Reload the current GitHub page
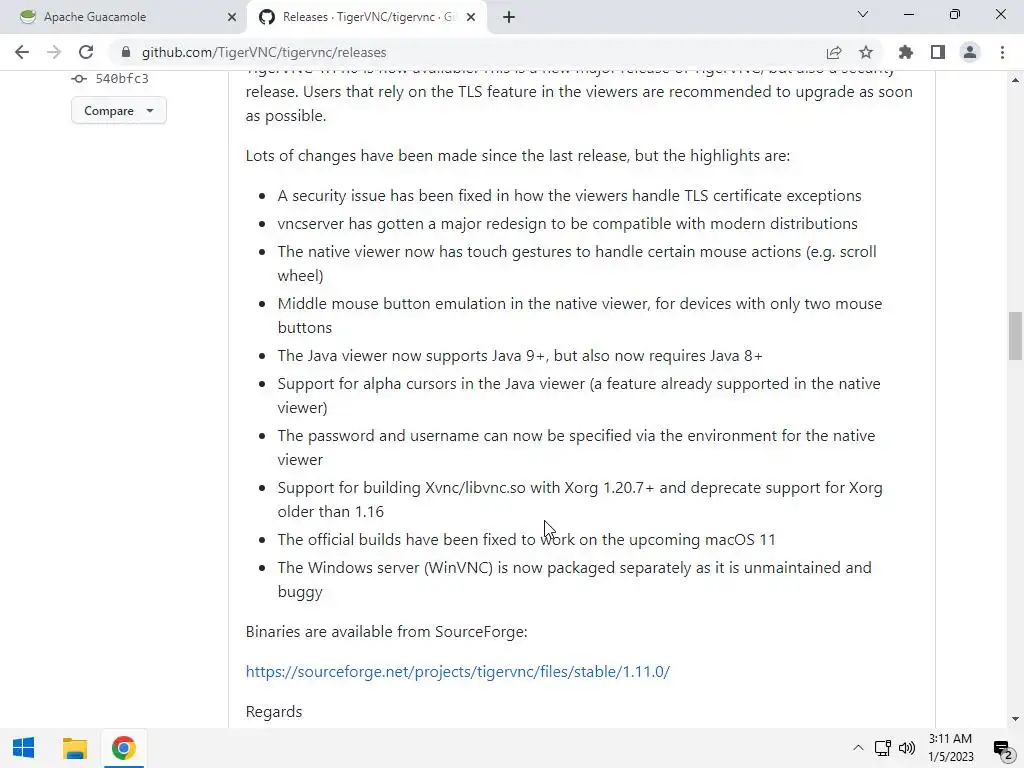Screen dimensions: 1024x768 pyautogui.click(x=86, y=52)
